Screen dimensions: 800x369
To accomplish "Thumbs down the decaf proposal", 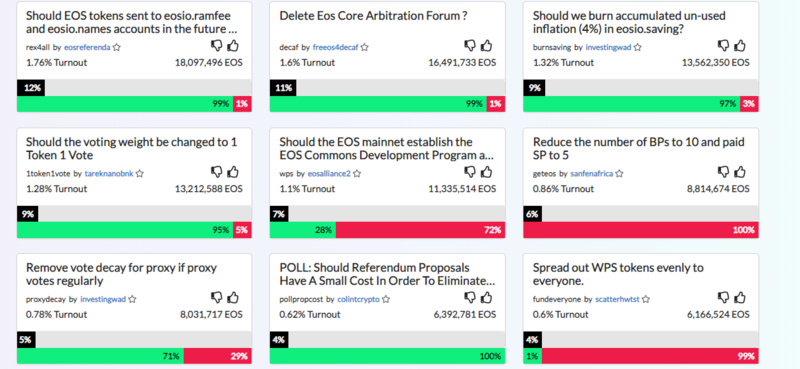I will [470, 46].
